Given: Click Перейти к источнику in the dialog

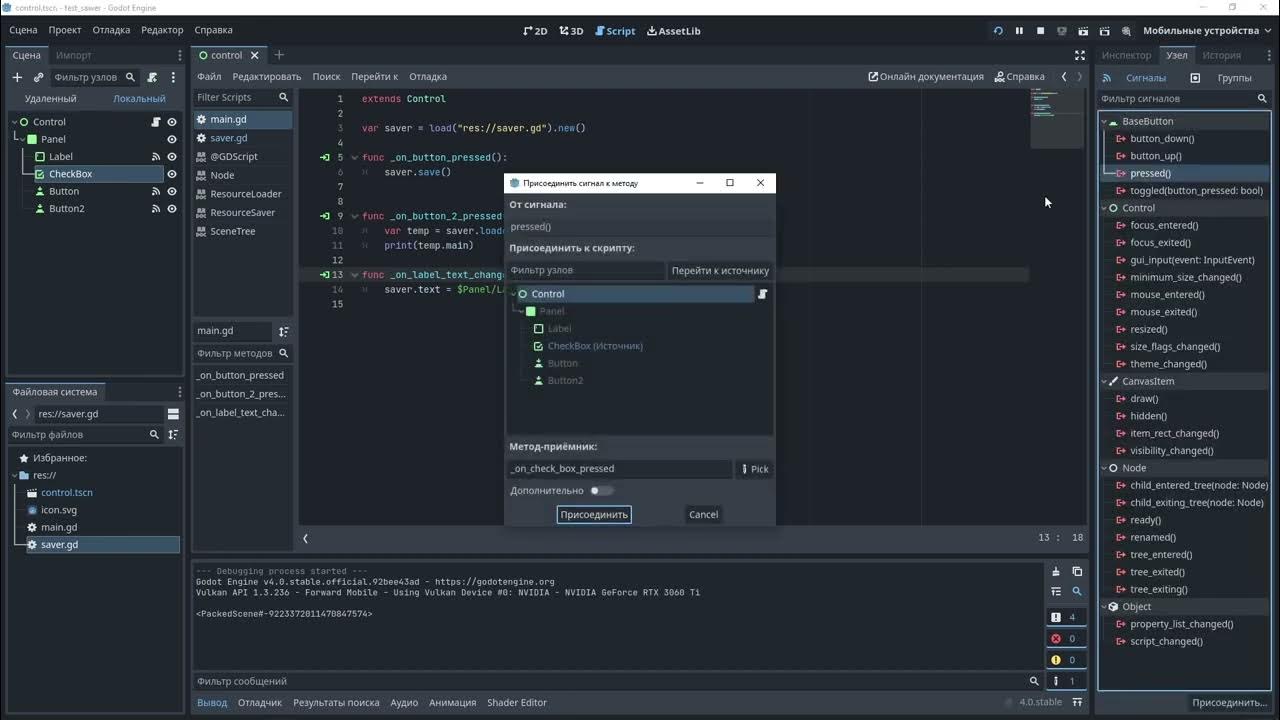Looking at the screenshot, I should (x=720, y=271).
